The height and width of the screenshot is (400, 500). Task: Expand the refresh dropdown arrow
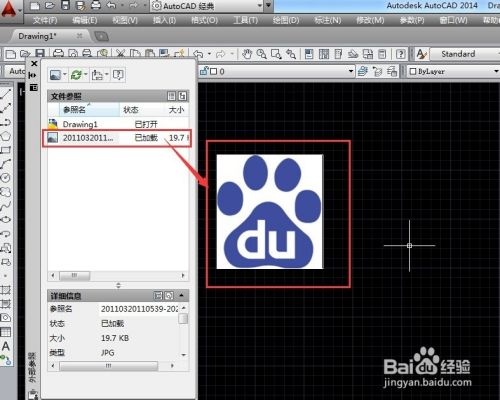[86, 75]
